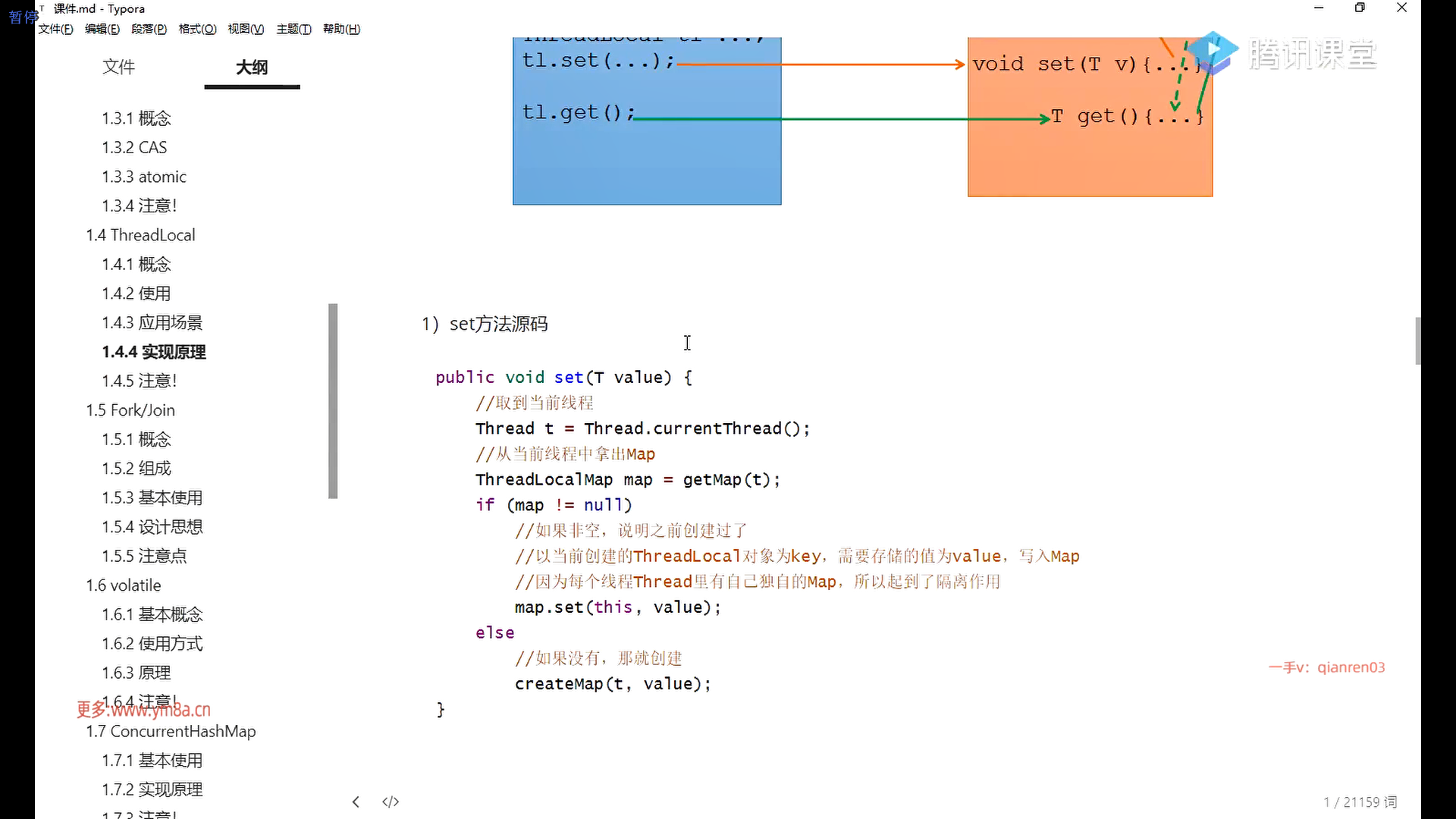Switch to the 文件 sidebar tab
The width and height of the screenshot is (1456, 819).
tap(118, 67)
